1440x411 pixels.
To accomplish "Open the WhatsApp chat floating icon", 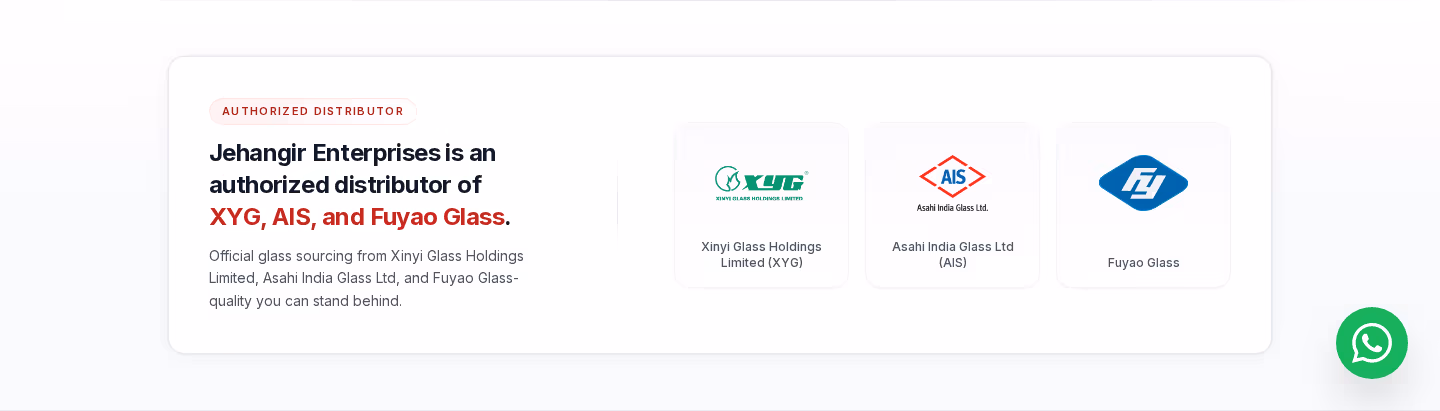I will click(1371, 343).
